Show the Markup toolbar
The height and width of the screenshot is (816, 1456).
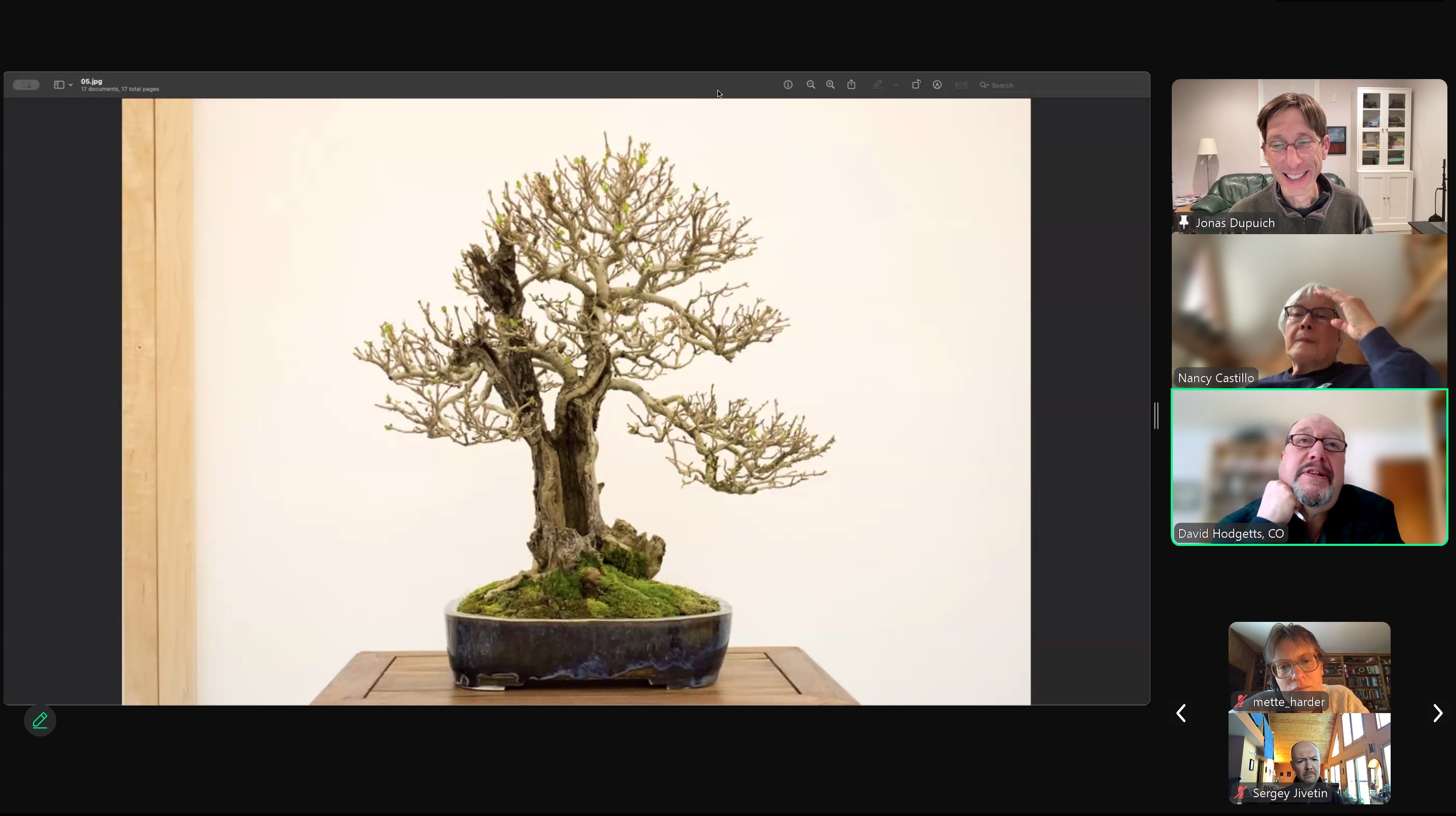pos(937,85)
